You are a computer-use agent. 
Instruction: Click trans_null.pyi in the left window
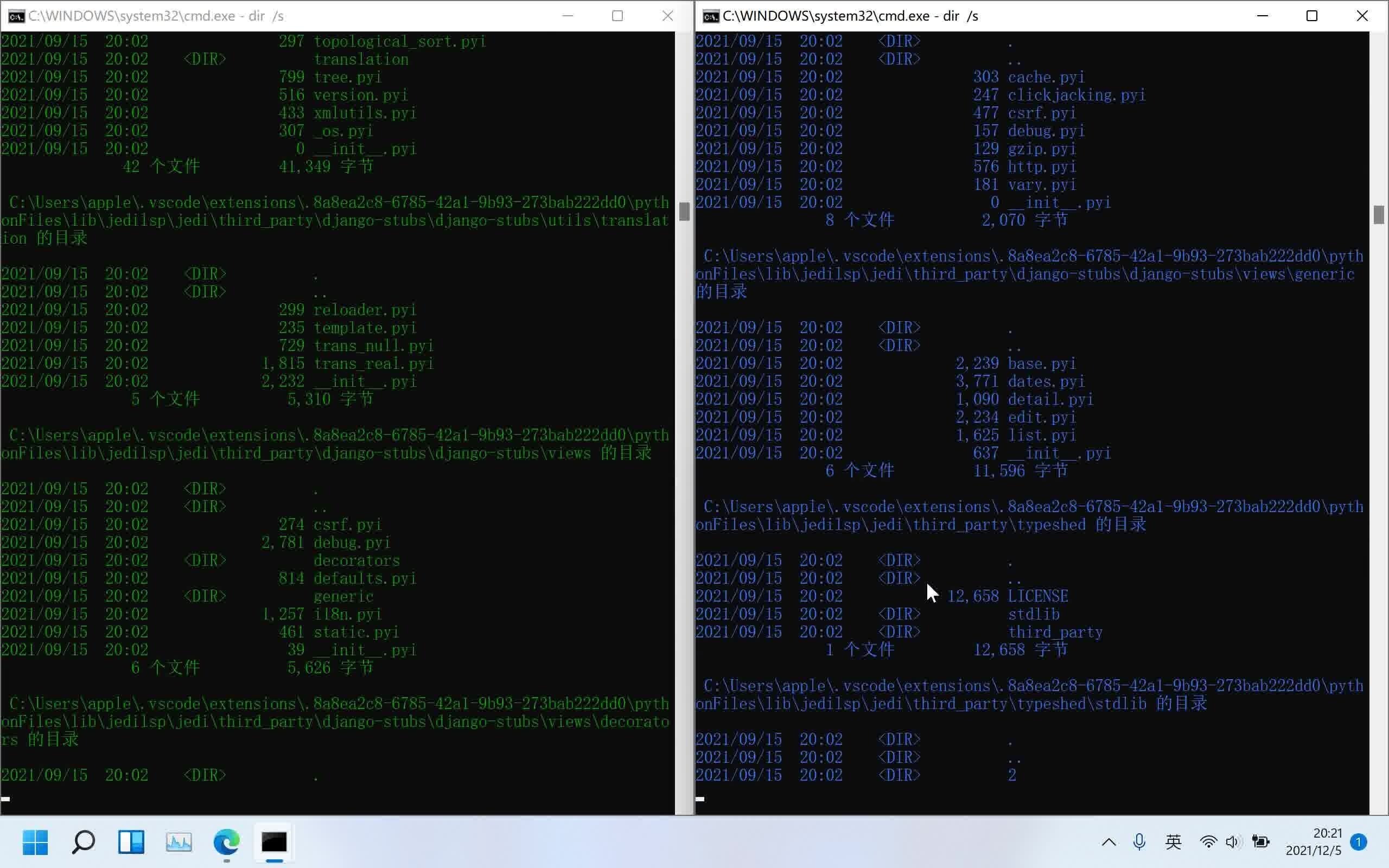point(374,346)
